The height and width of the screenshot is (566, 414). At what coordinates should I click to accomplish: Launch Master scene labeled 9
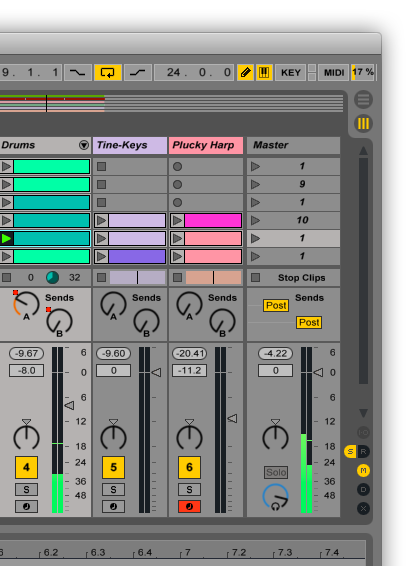(256, 184)
